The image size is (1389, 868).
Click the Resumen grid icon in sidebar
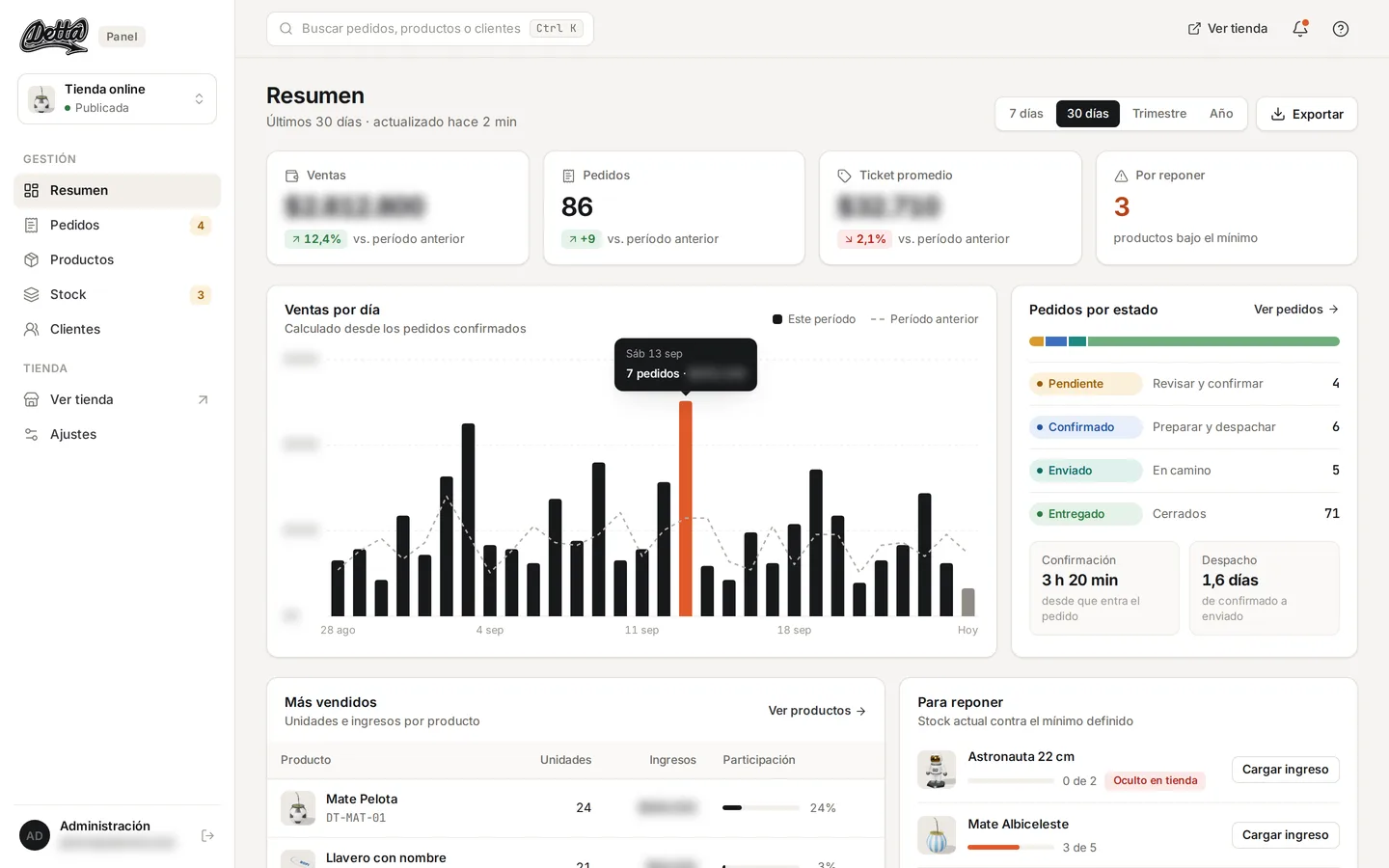click(32, 191)
